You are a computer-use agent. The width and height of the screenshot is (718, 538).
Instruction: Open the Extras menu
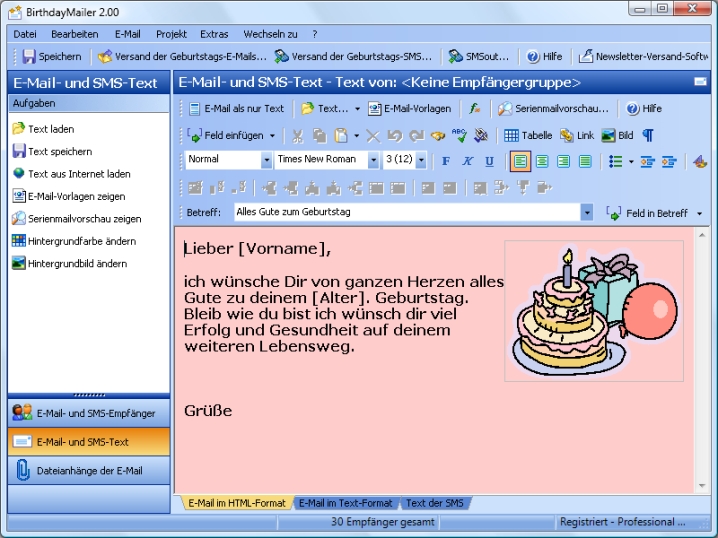(213, 33)
